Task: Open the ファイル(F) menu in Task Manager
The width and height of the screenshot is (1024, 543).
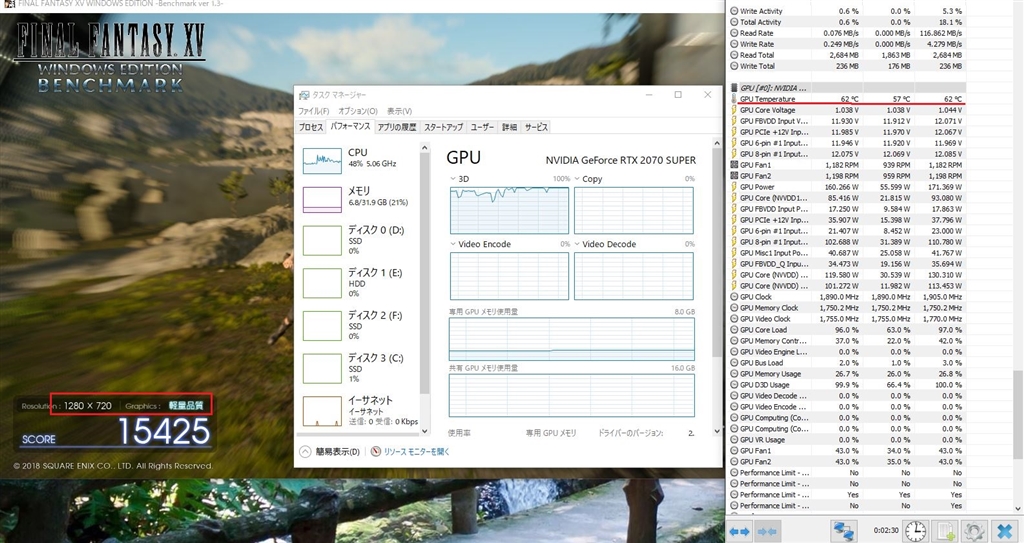Action: (314, 111)
